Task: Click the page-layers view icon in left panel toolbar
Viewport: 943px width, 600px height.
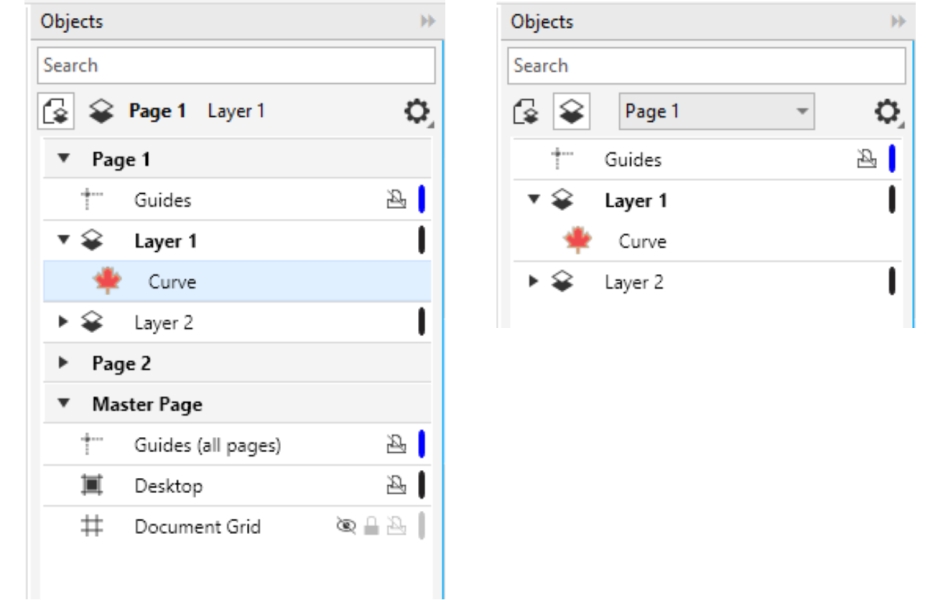Action: [x=57, y=112]
